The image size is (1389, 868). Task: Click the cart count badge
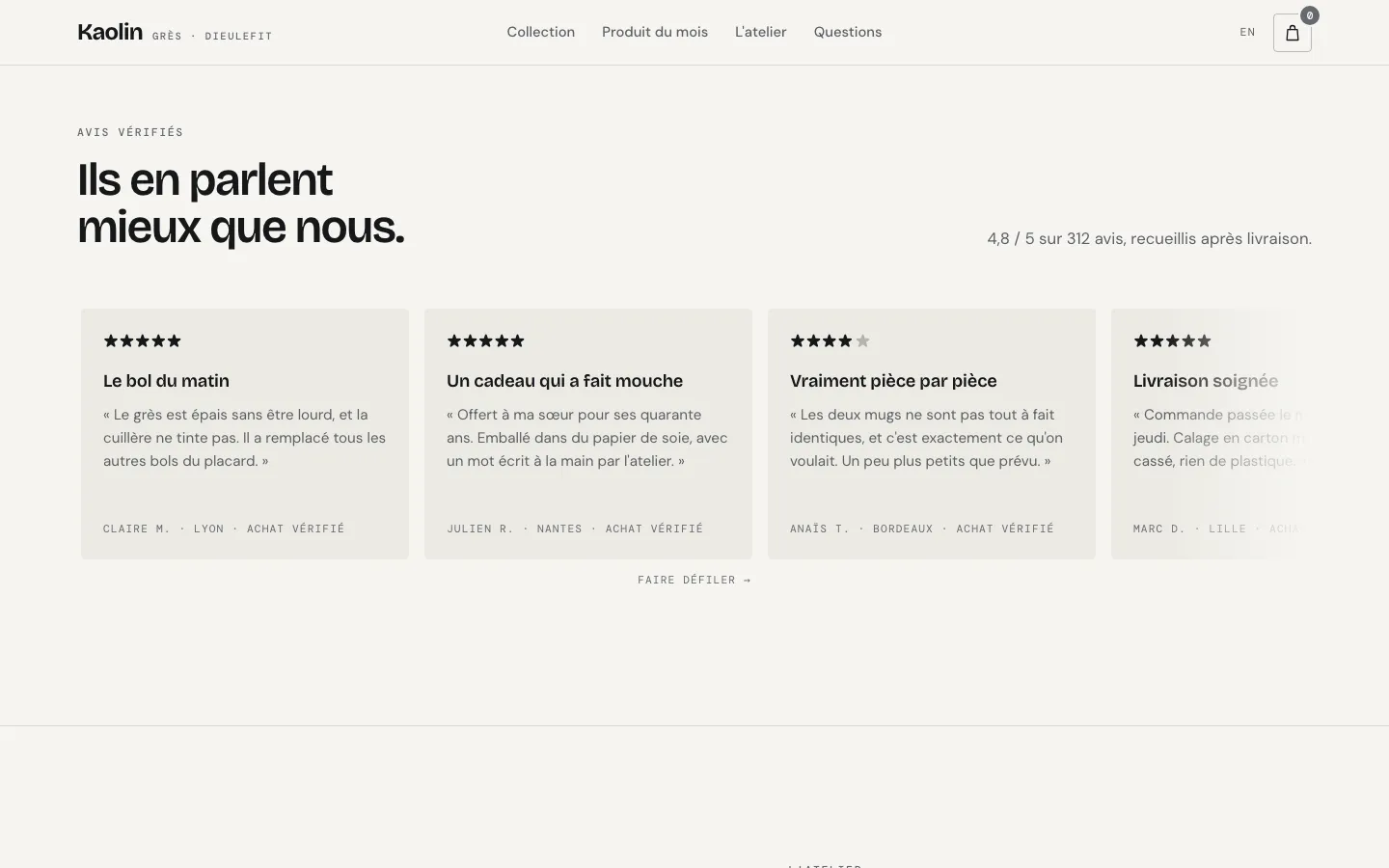click(1309, 15)
